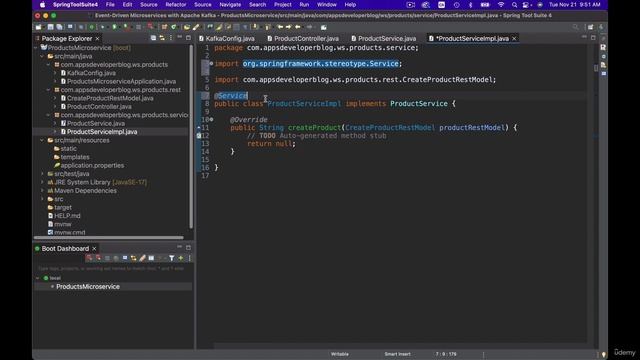Expand Maven Dependencies node
The width and height of the screenshot is (640, 360).
(x=42, y=191)
